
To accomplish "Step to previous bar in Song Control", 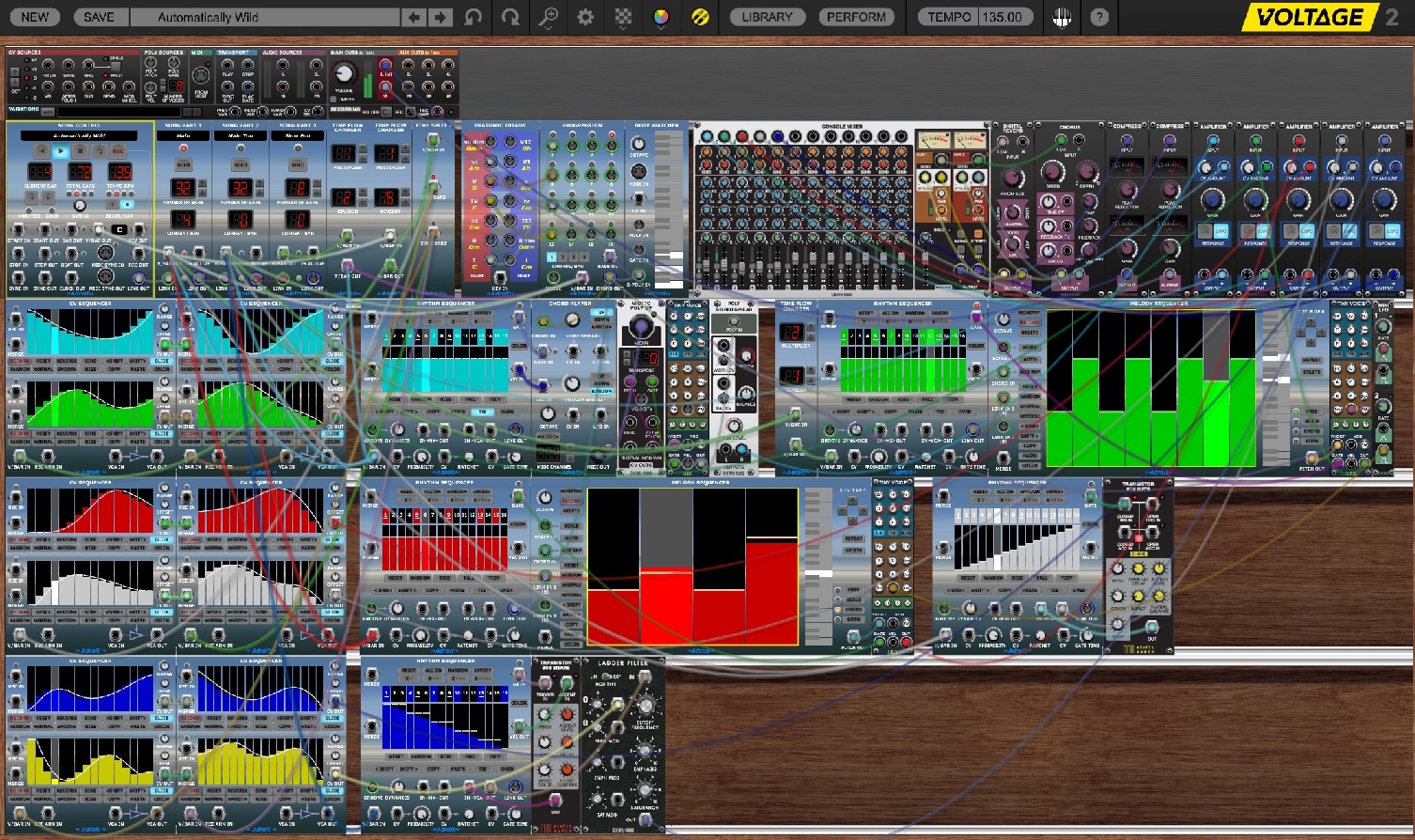I will [32, 197].
